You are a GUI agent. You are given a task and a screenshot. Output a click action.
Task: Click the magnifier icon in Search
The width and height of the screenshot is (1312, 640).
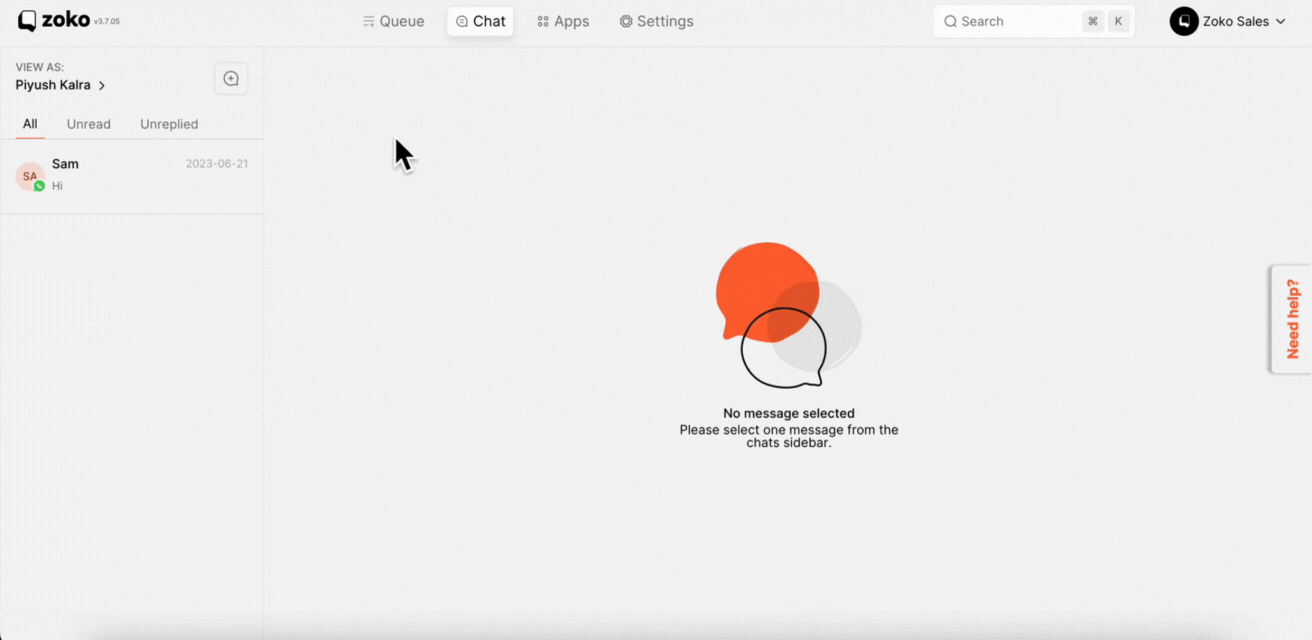(x=950, y=21)
